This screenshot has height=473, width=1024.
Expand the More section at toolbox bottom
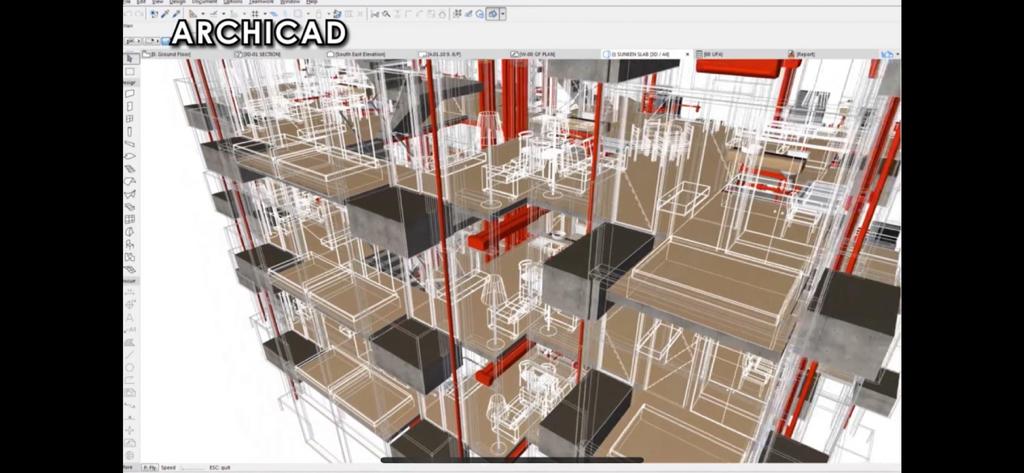coord(129,466)
